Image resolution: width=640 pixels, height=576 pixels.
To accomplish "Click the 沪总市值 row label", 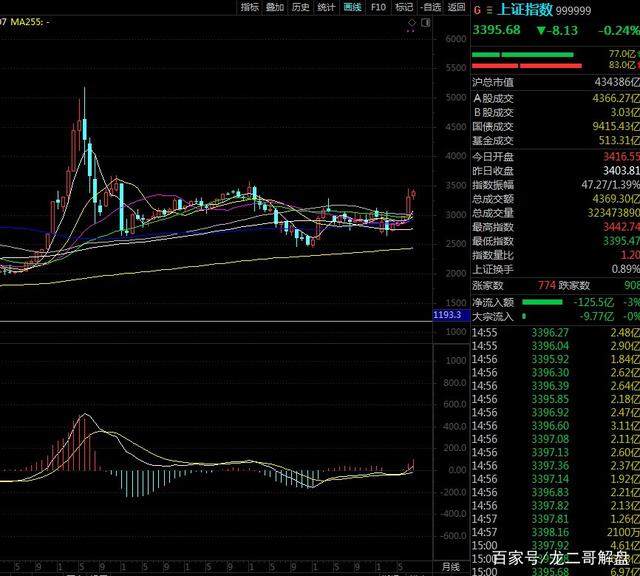I will pyautogui.click(x=493, y=82).
